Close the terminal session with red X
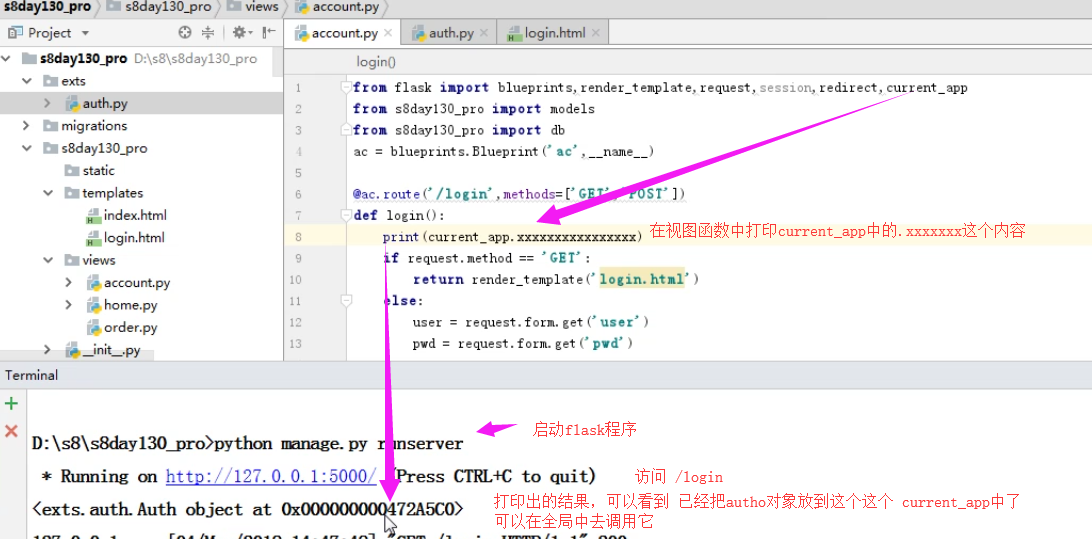The width and height of the screenshot is (1092, 539). 11,431
